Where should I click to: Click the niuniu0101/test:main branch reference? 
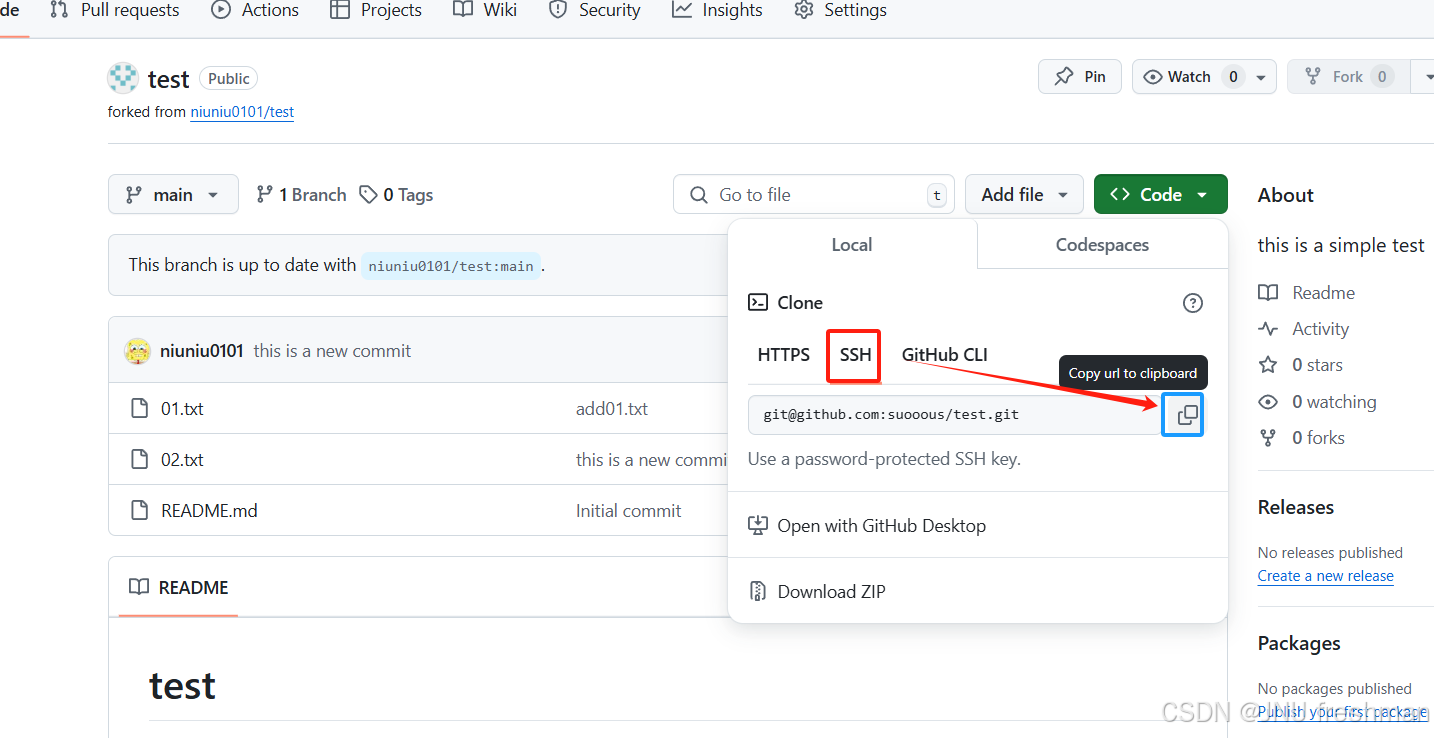[451, 266]
